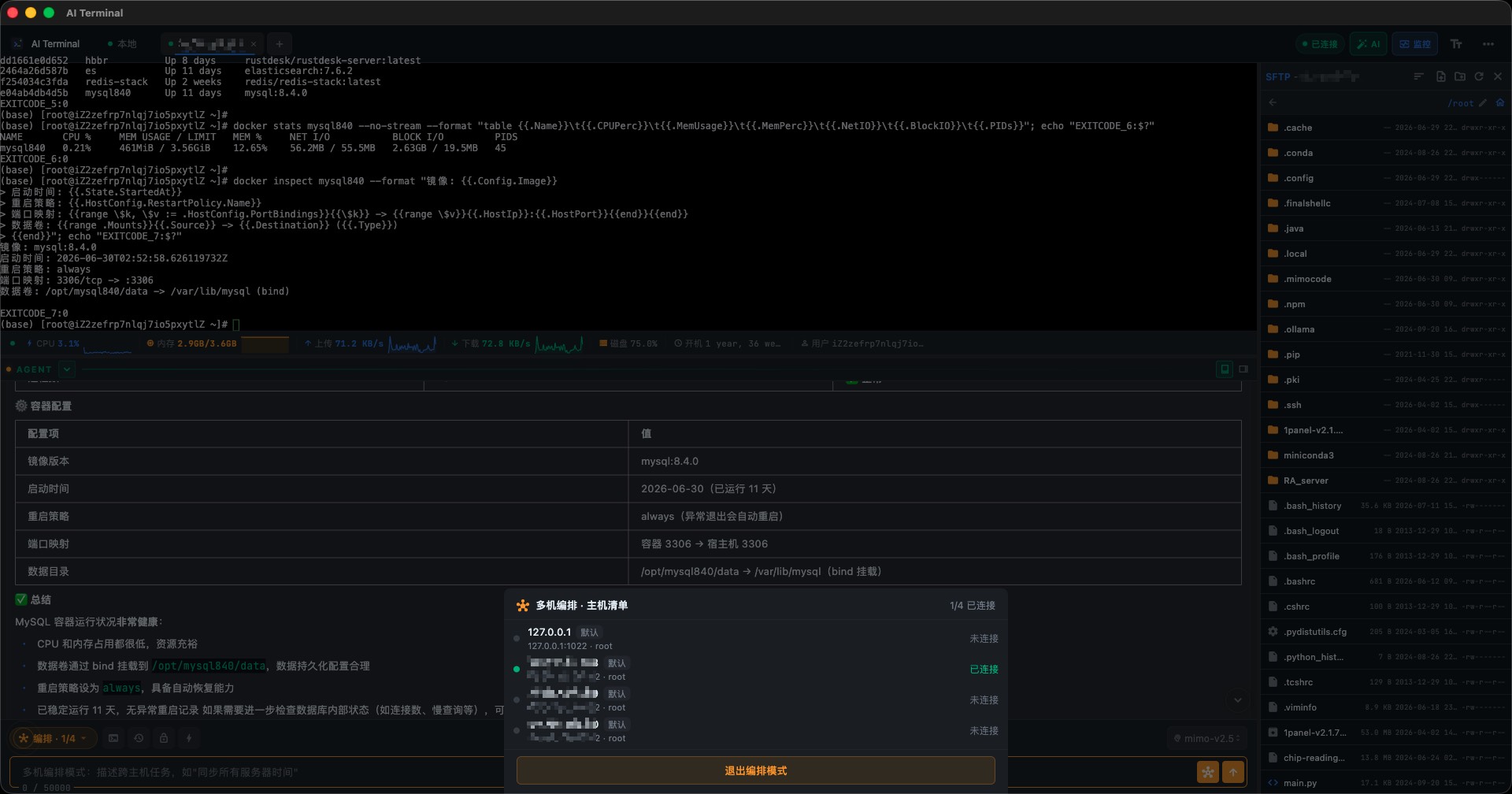
Task: Click the orange orchestration hub button
Action: coord(1207,772)
